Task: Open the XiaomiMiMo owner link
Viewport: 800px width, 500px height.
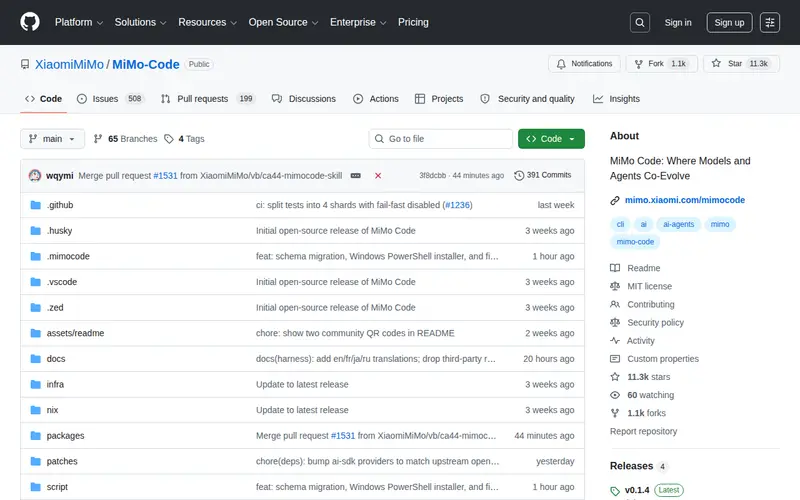Action: tap(69, 64)
